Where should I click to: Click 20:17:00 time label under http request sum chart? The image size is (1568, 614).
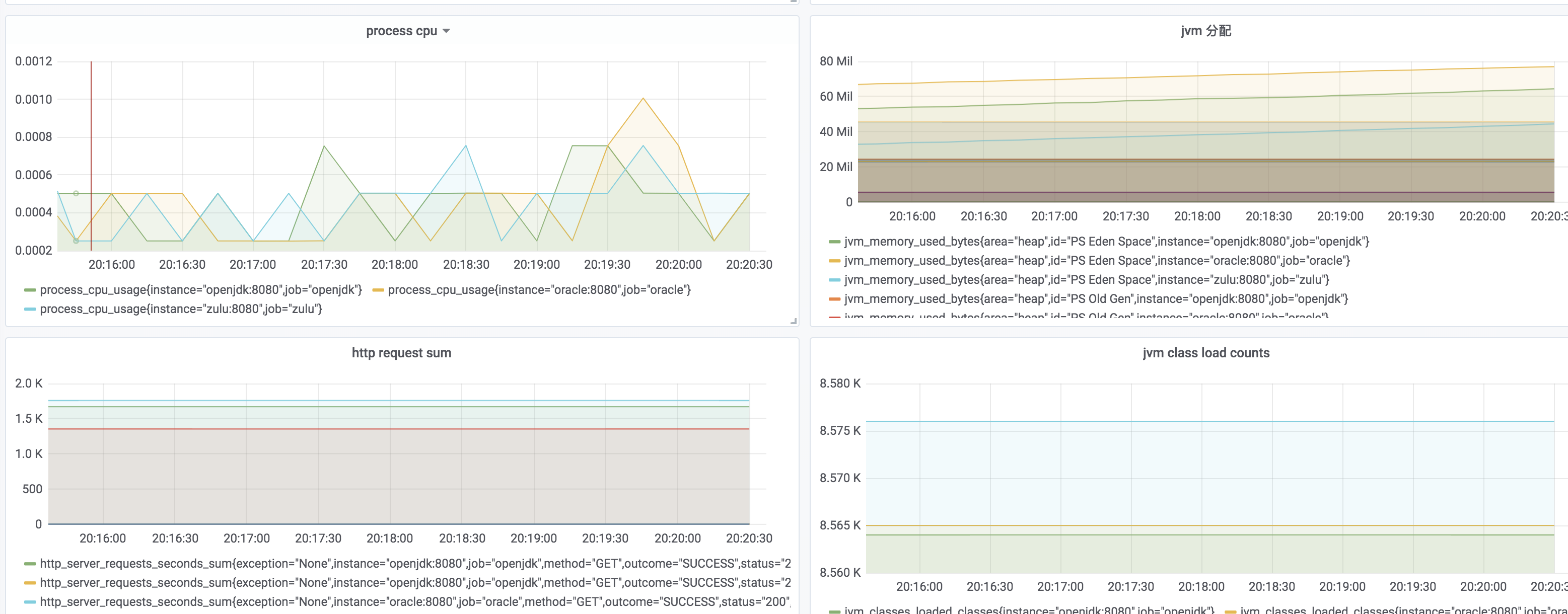(247, 539)
